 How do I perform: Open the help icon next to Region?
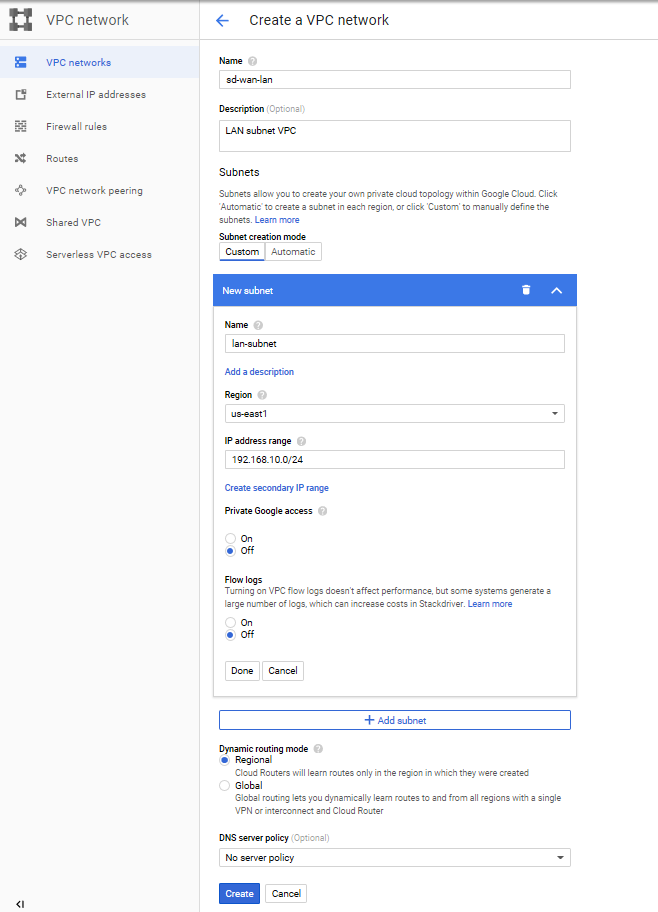pyautogui.click(x=262, y=395)
